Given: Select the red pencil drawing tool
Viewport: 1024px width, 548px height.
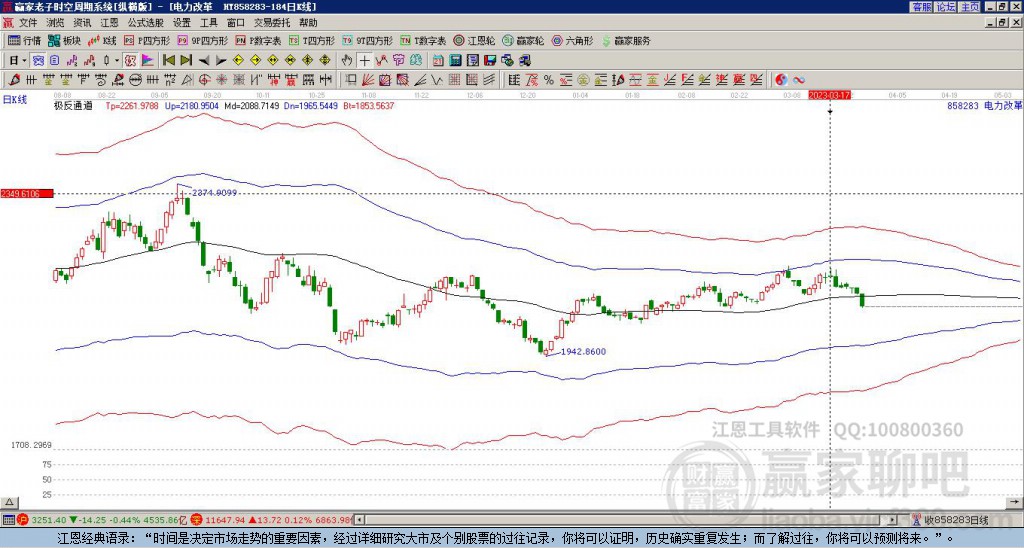Looking at the screenshot, I should click(14, 80).
